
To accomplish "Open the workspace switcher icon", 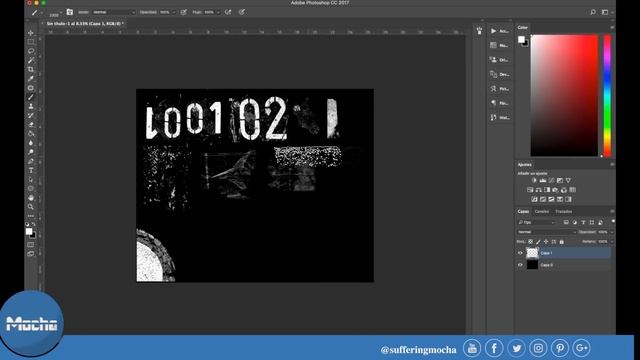I will click(605, 12).
